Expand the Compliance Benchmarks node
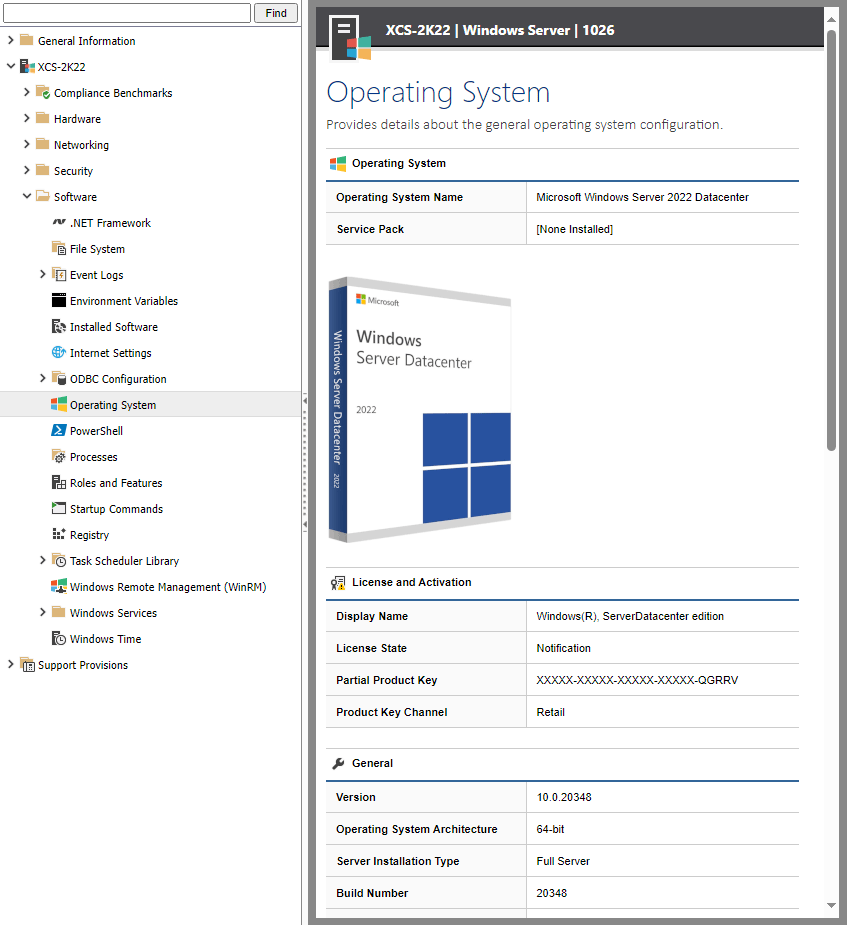847x925 pixels. click(x=27, y=92)
